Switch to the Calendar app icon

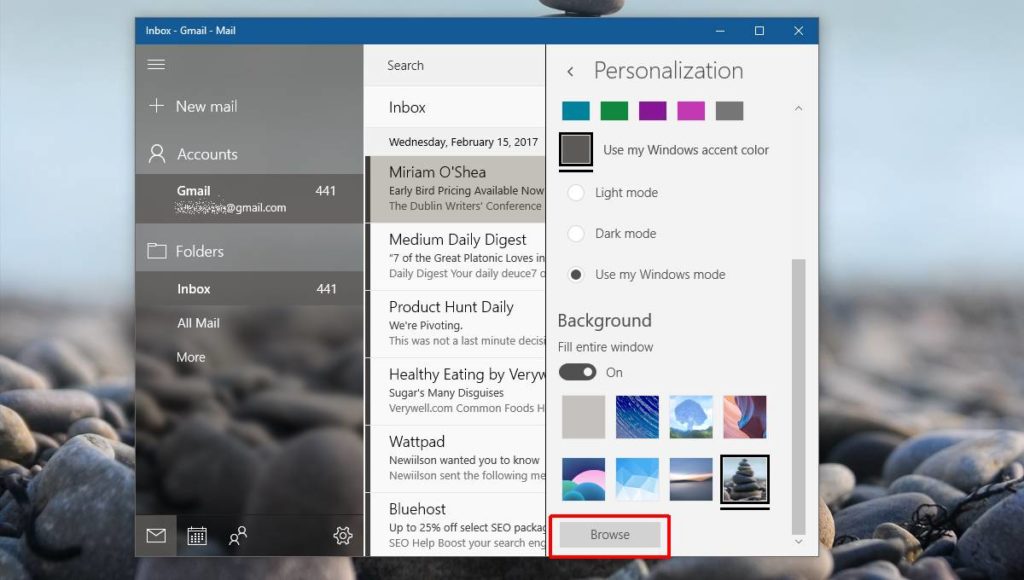[197, 536]
